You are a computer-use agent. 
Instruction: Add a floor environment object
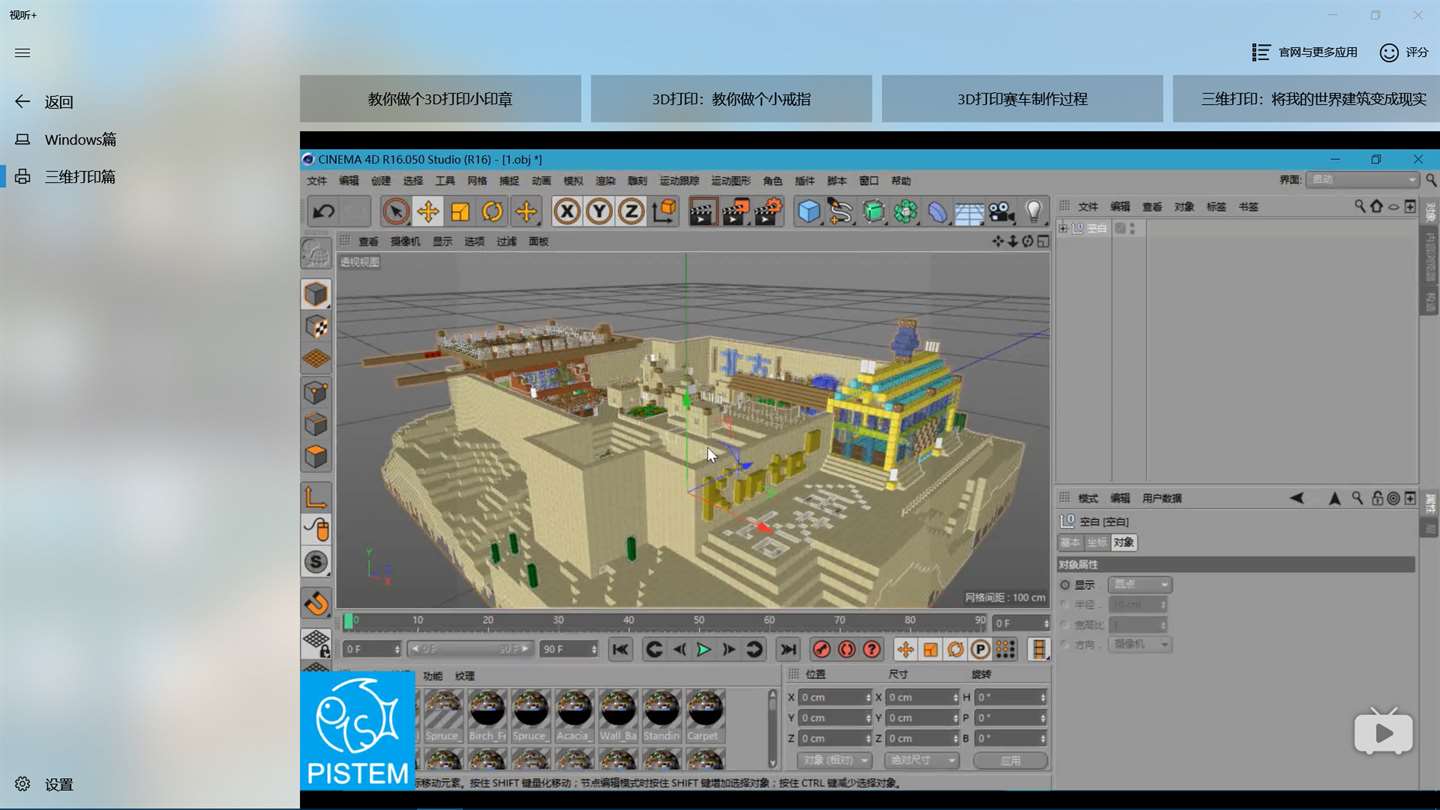coord(969,211)
